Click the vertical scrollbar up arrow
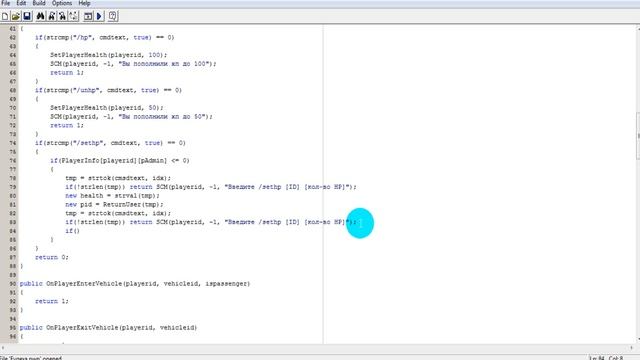This screenshot has width=640, height=360. (x=638, y=28)
